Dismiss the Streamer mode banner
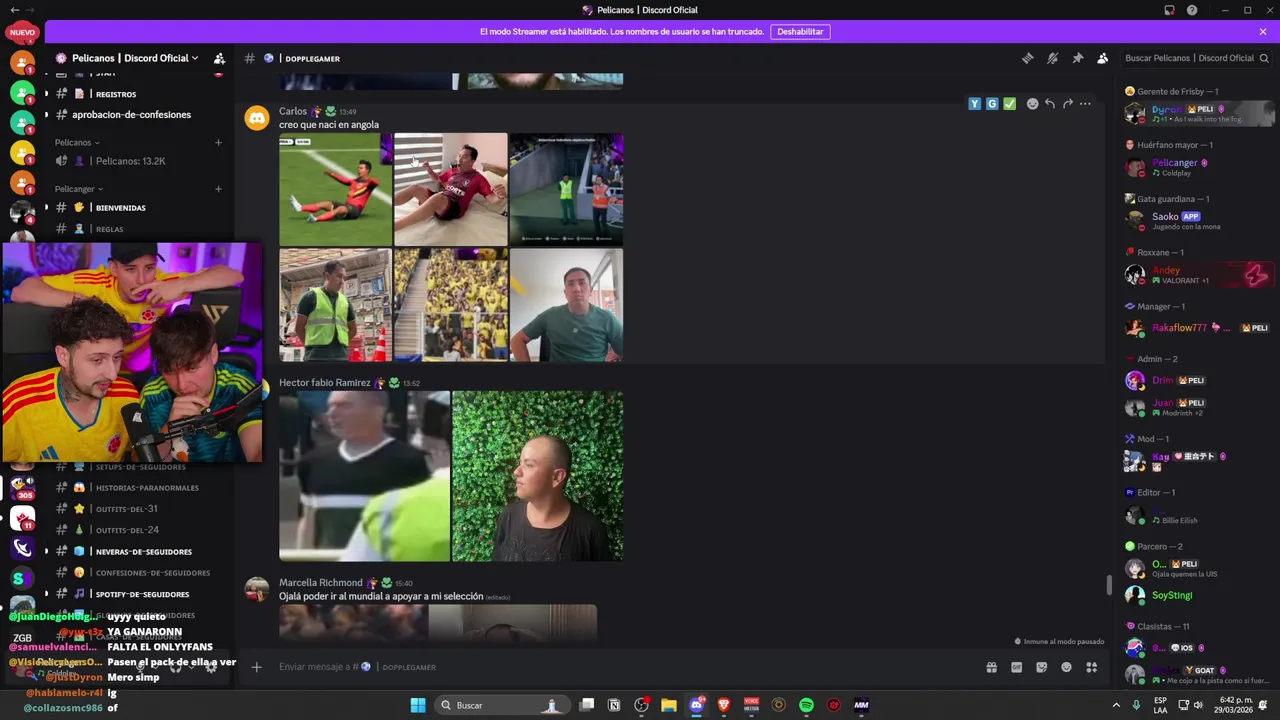Image resolution: width=1280 pixels, height=720 pixels. 1263,32
